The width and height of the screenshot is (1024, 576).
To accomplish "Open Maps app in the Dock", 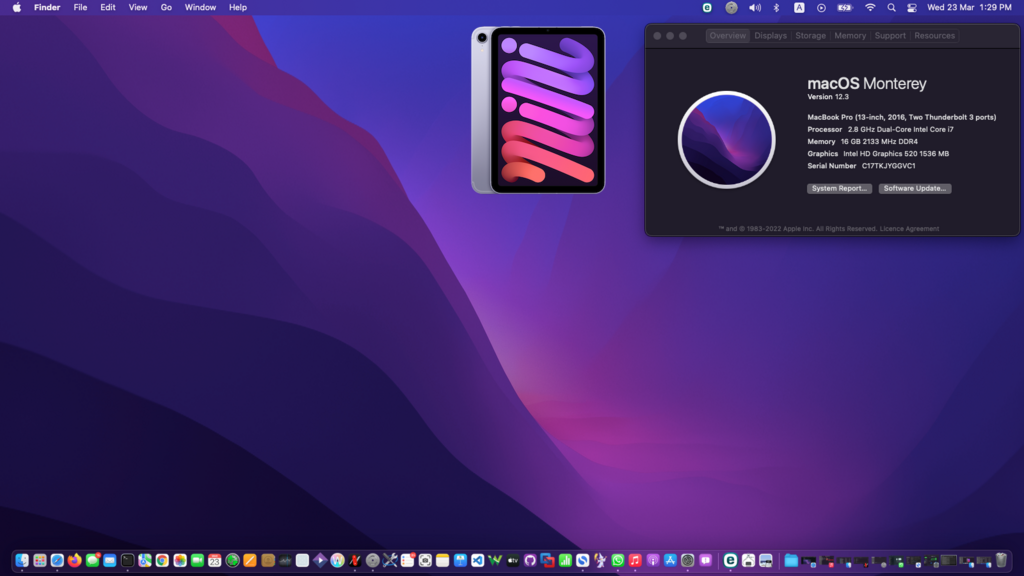I will pos(145,560).
